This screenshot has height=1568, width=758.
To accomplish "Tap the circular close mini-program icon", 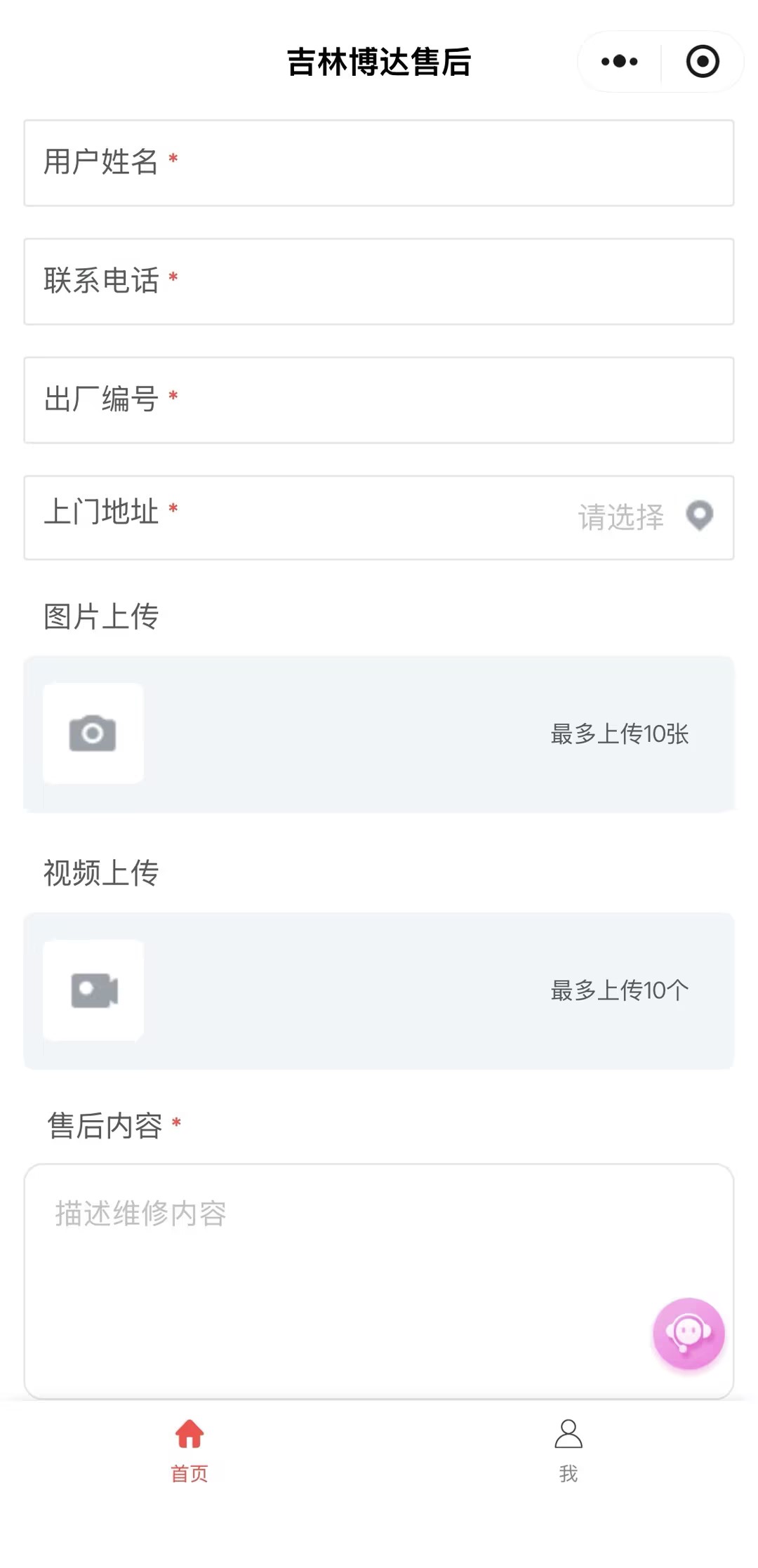I will [x=702, y=62].
